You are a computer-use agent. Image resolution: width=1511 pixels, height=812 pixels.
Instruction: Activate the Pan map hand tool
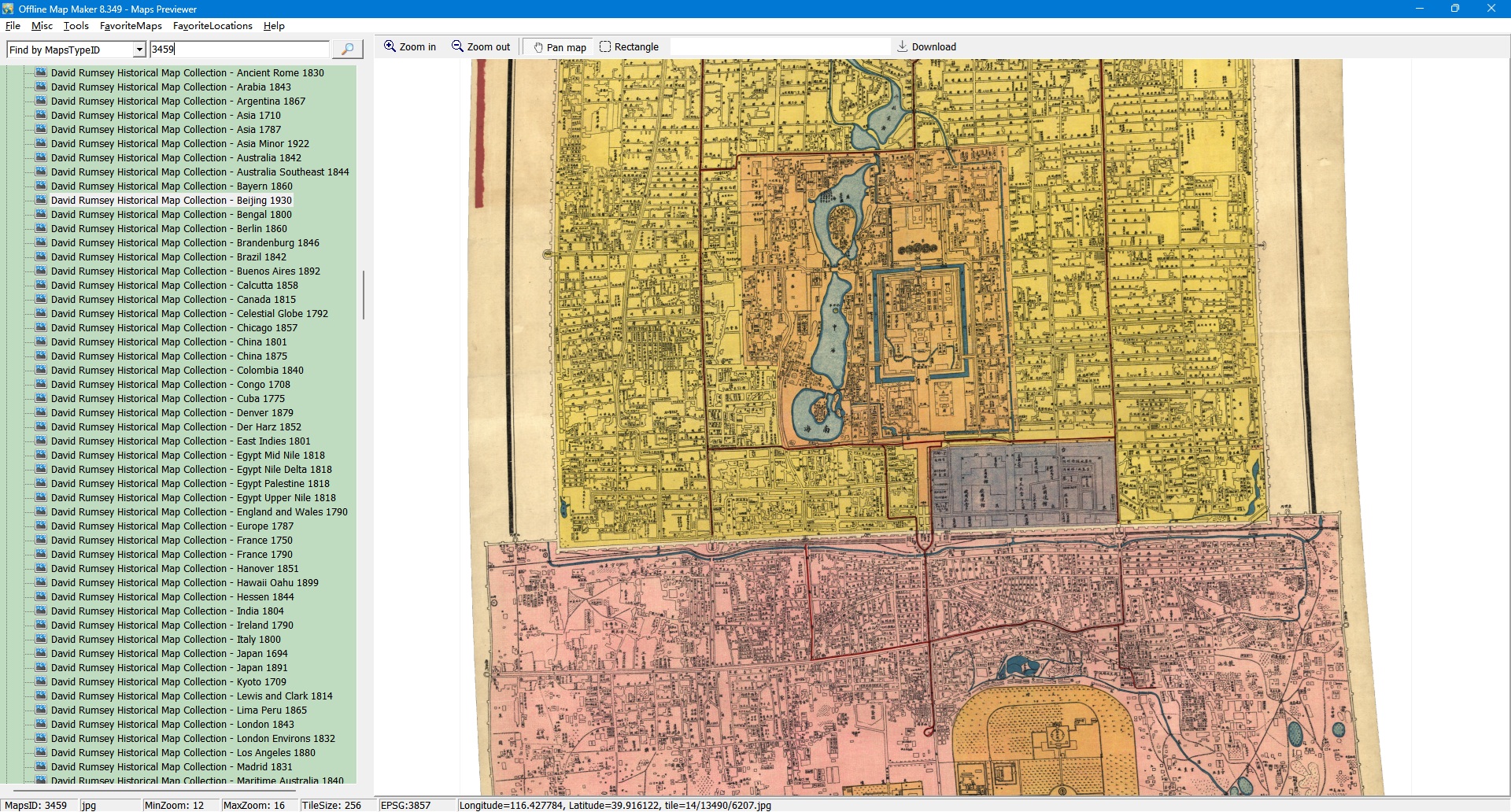pyautogui.click(x=539, y=47)
